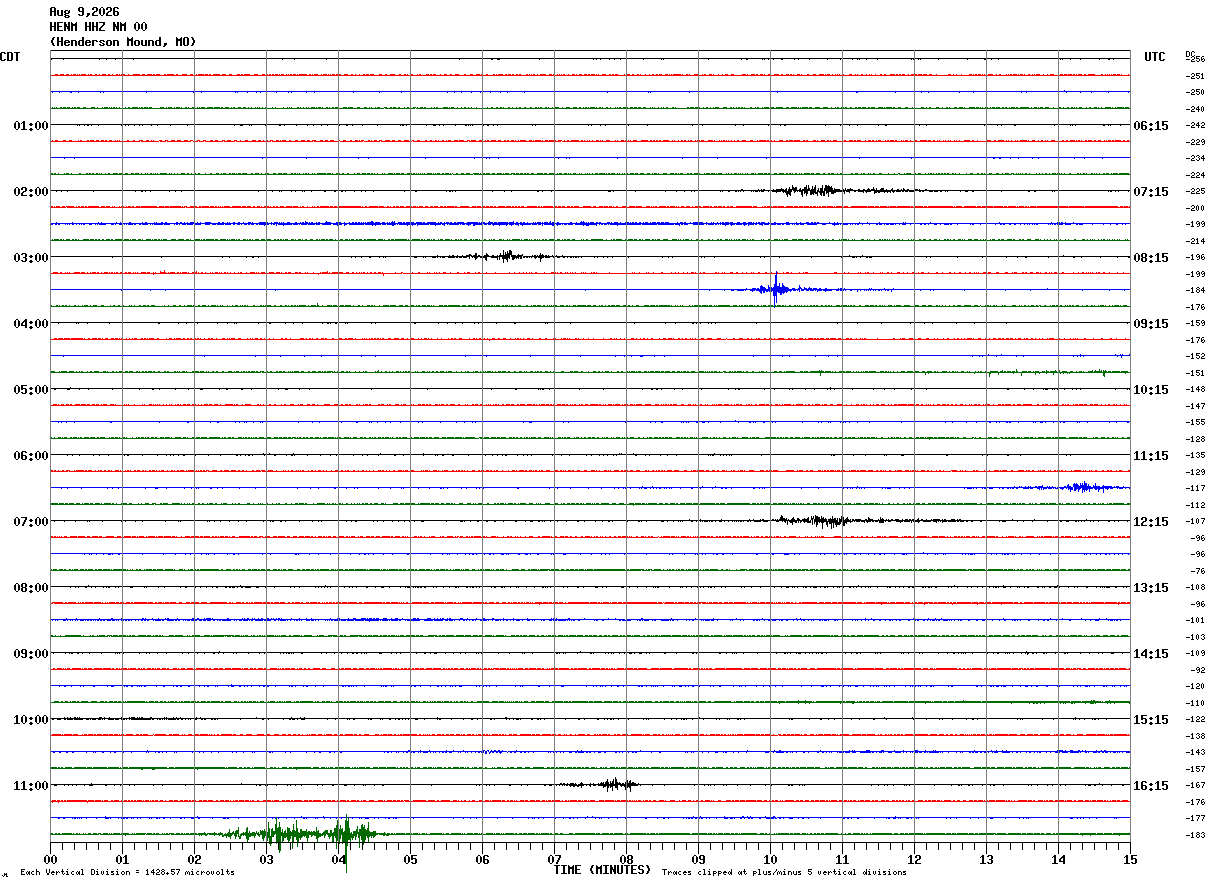Click the 10:00 CDT time label
Image resolution: width=1210 pixels, height=886 pixels.
click(30, 720)
